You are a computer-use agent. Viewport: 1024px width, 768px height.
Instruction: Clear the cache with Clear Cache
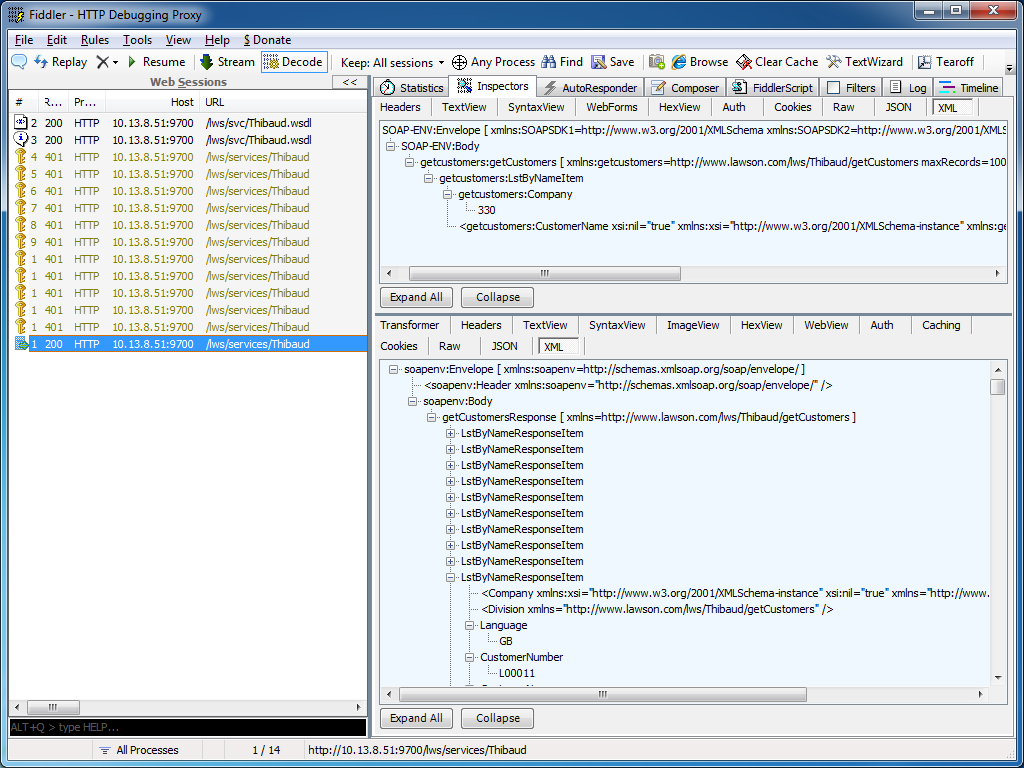pyautogui.click(x=777, y=62)
